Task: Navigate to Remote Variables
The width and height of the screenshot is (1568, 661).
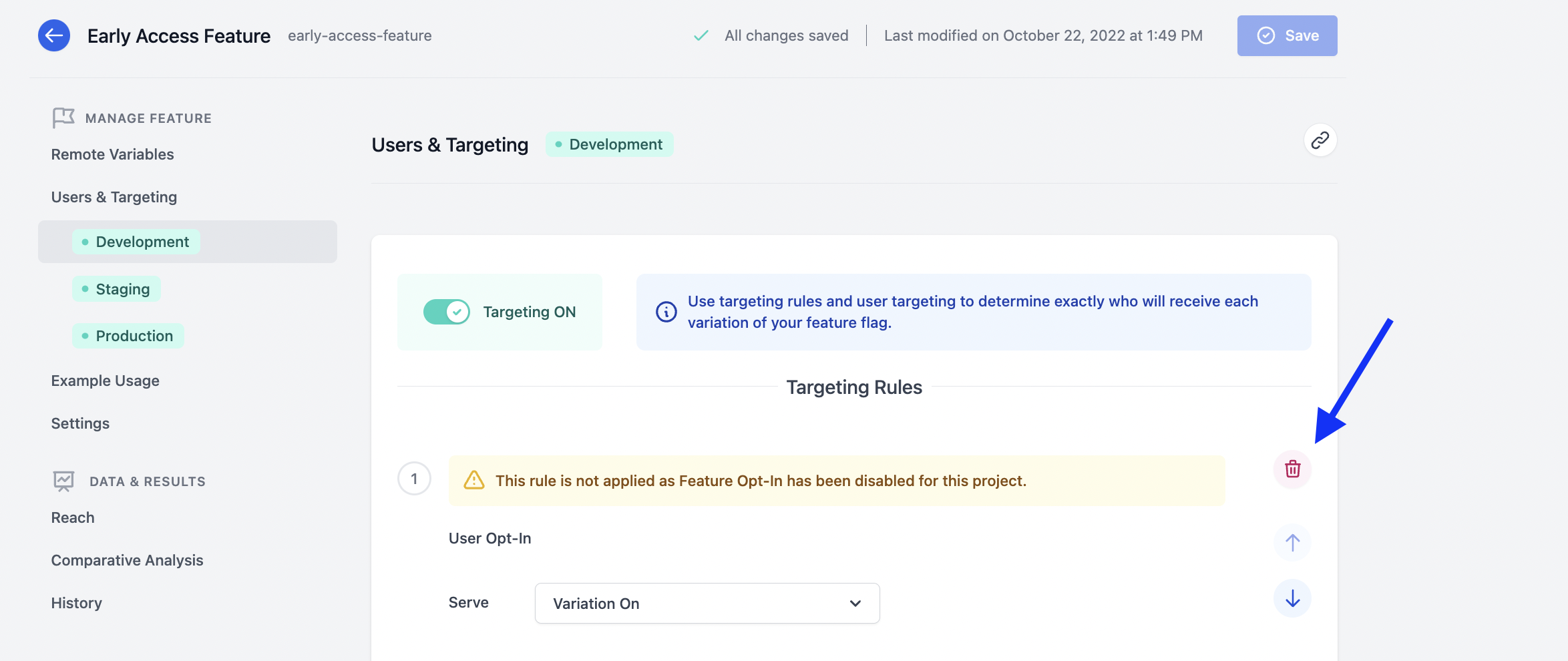Action: 112,154
